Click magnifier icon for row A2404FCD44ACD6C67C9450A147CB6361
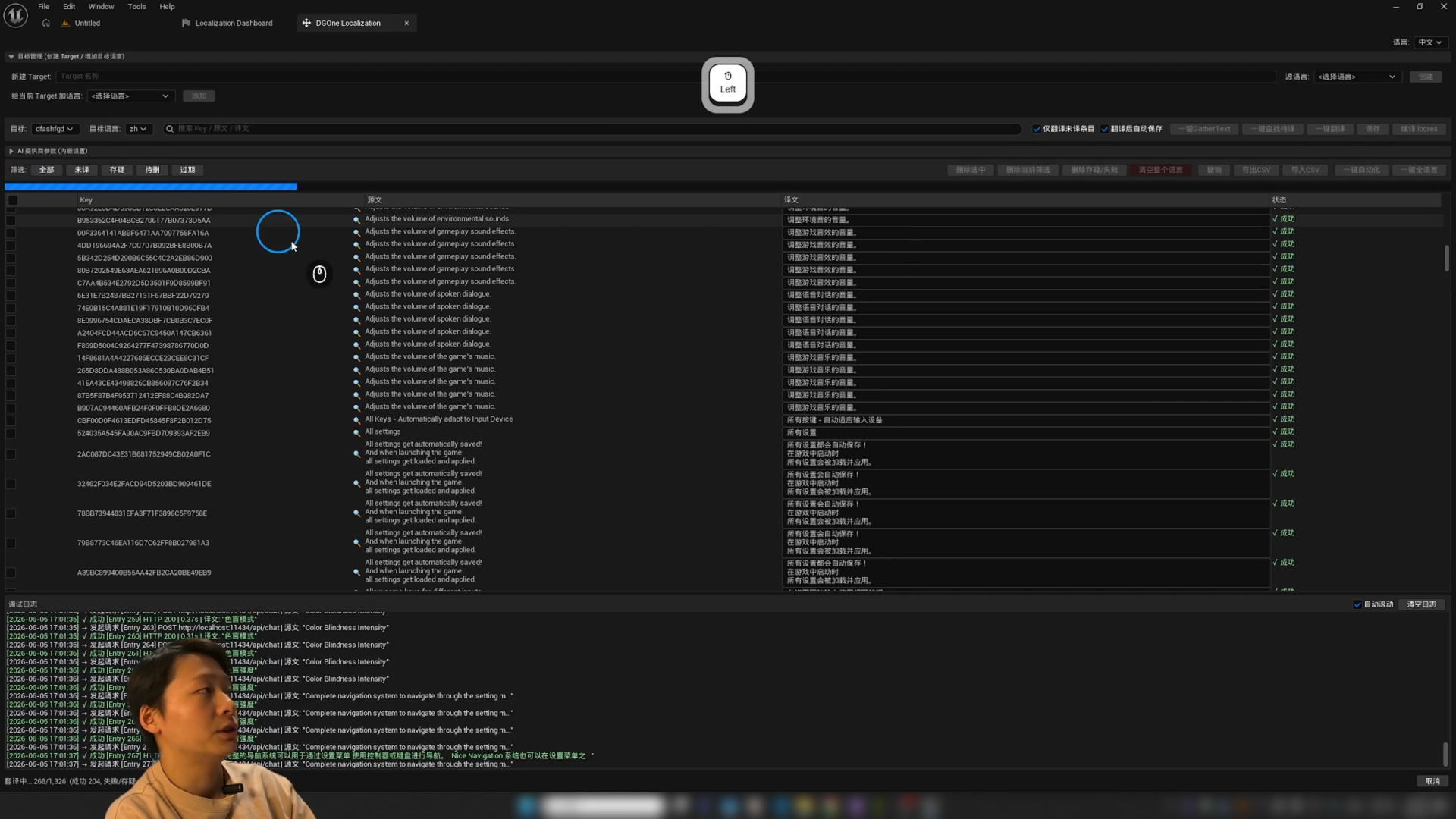 click(356, 333)
